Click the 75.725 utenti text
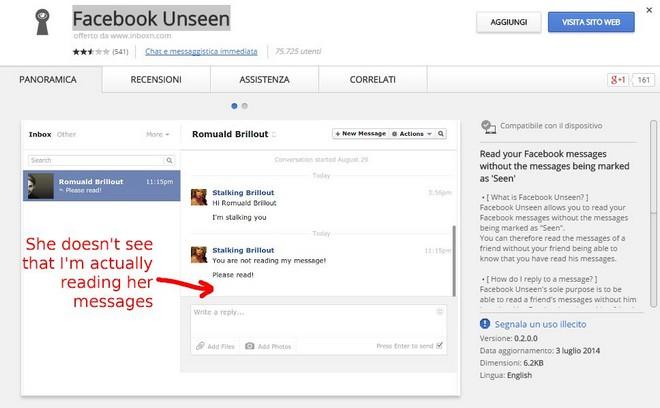 click(x=298, y=51)
